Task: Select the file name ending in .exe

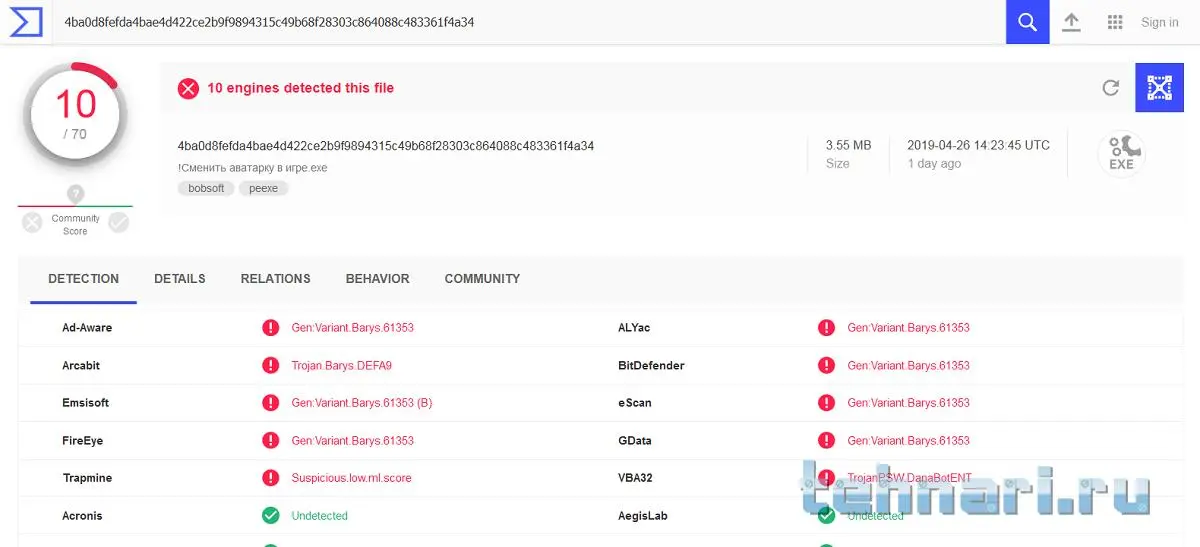Action: click(253, 168)
